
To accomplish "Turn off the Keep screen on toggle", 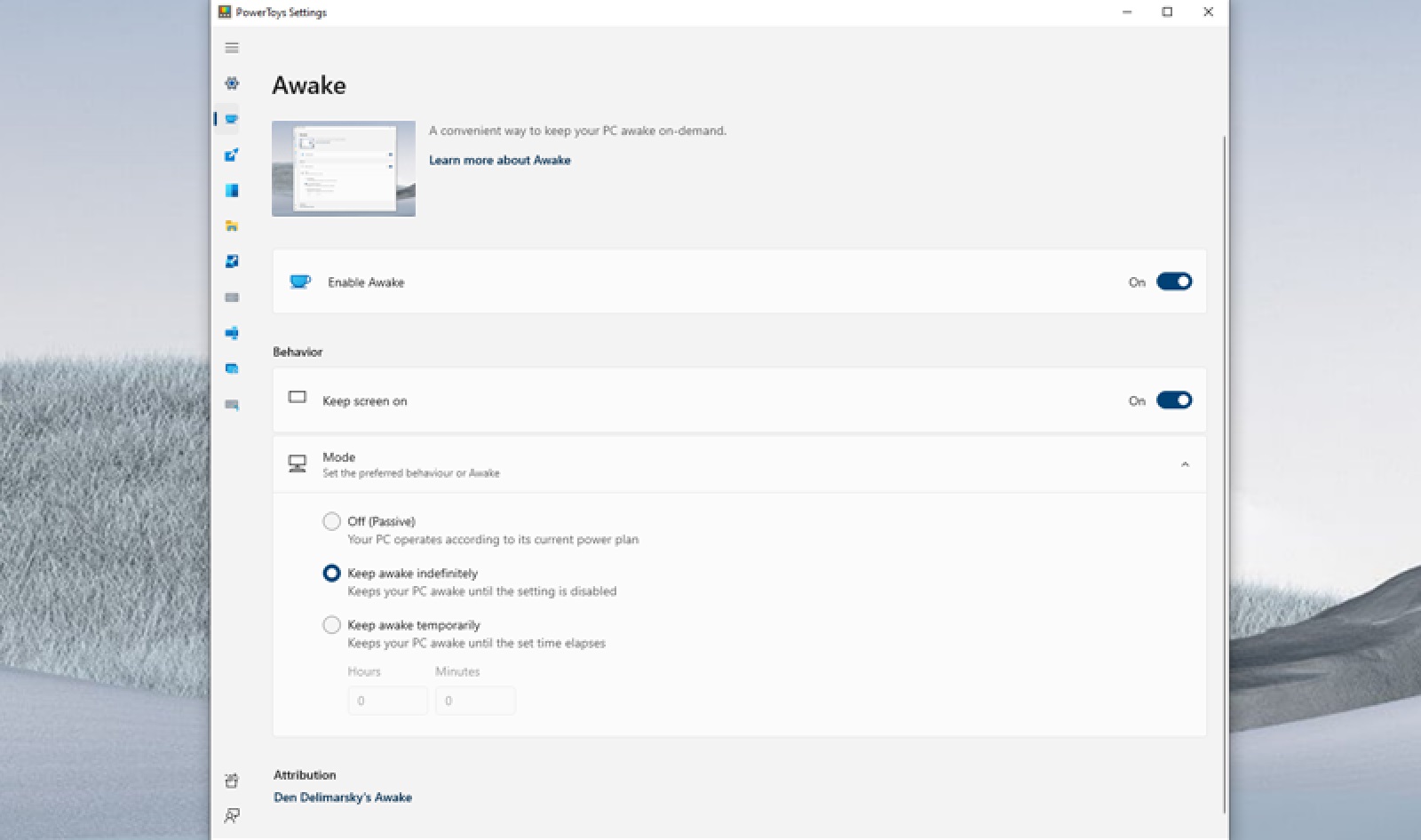I will pos(1174,400).
